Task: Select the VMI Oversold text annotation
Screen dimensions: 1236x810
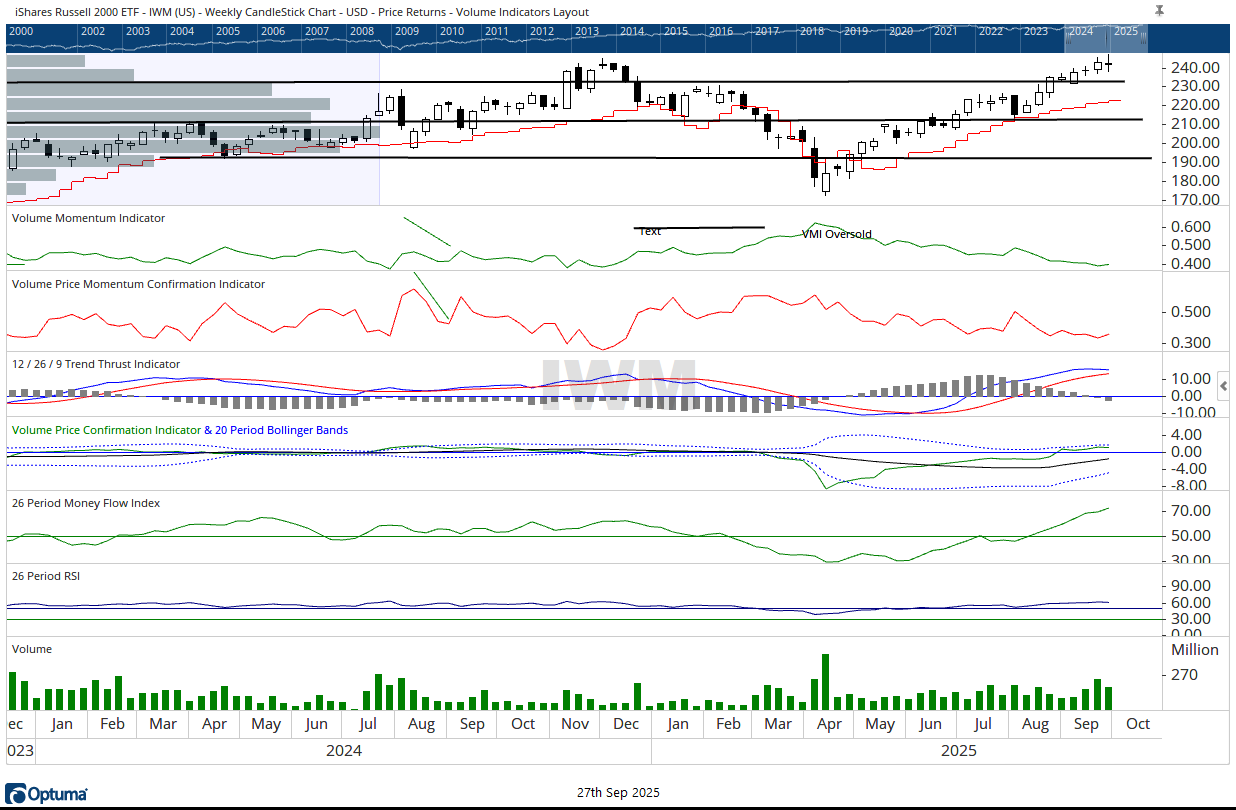Action: pyautogui.click(x=836, y=235)
